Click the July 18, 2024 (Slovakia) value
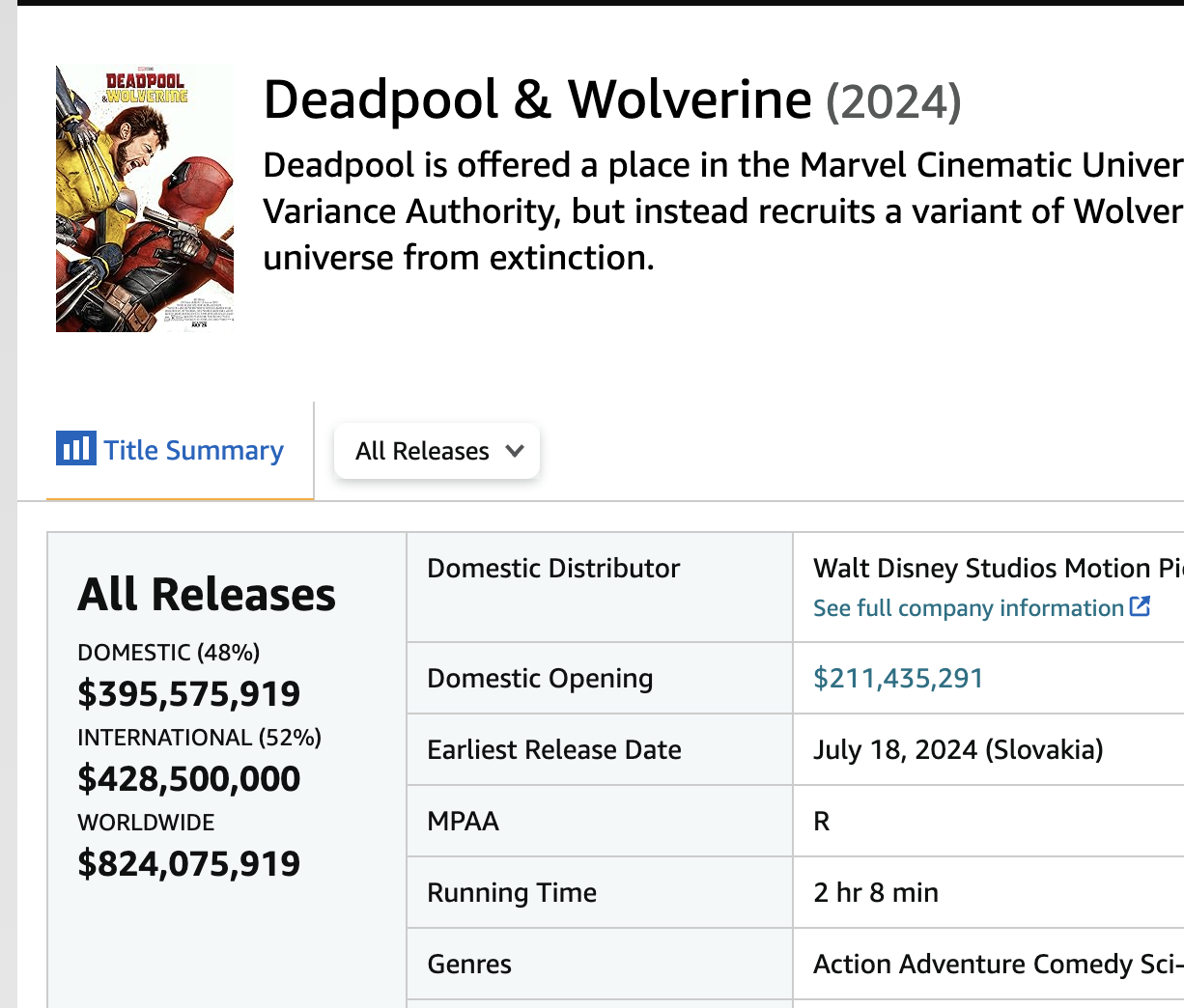Viewport: 1184px width, 1008px height. [958, 750]
